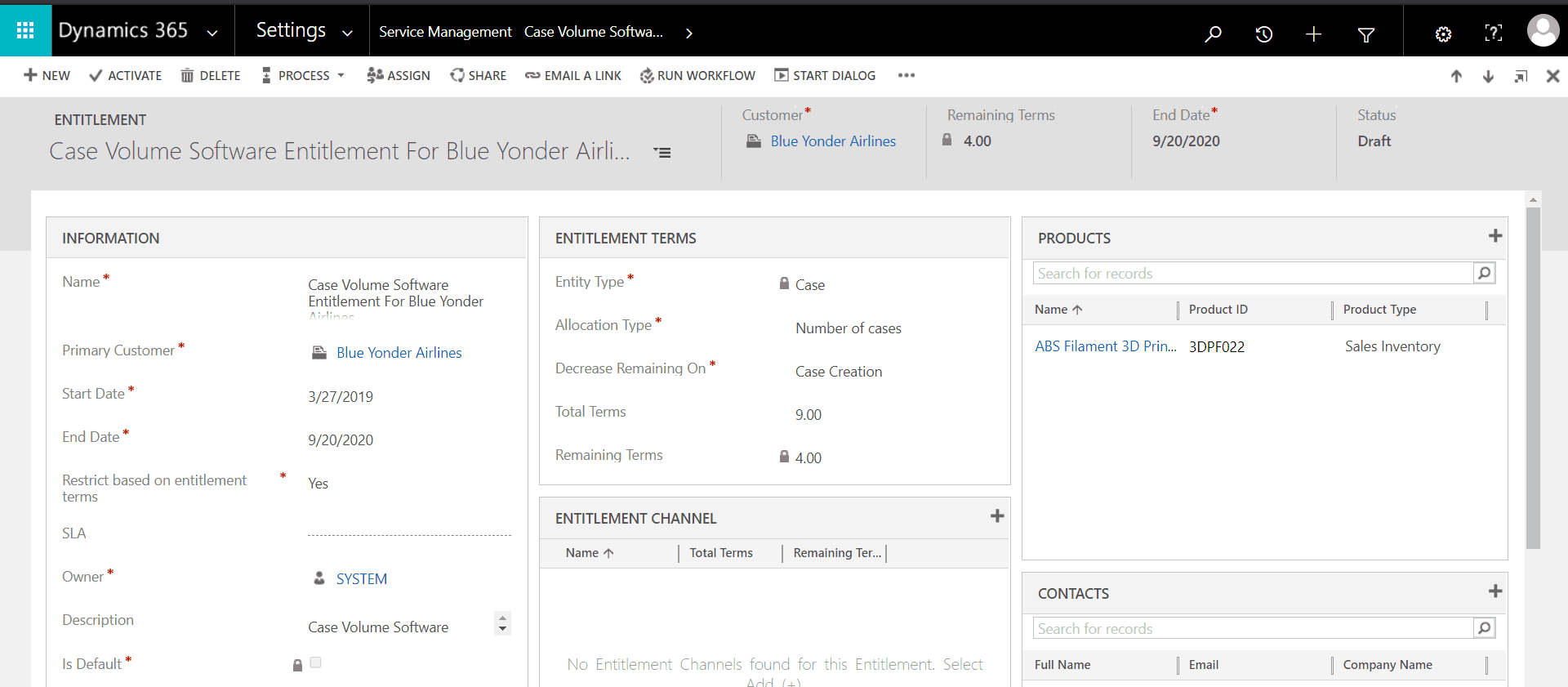The height and width of the screenshot is (687, 1568).
Task: Click NEW in the command bar
Action: click(x=47, y=75)
